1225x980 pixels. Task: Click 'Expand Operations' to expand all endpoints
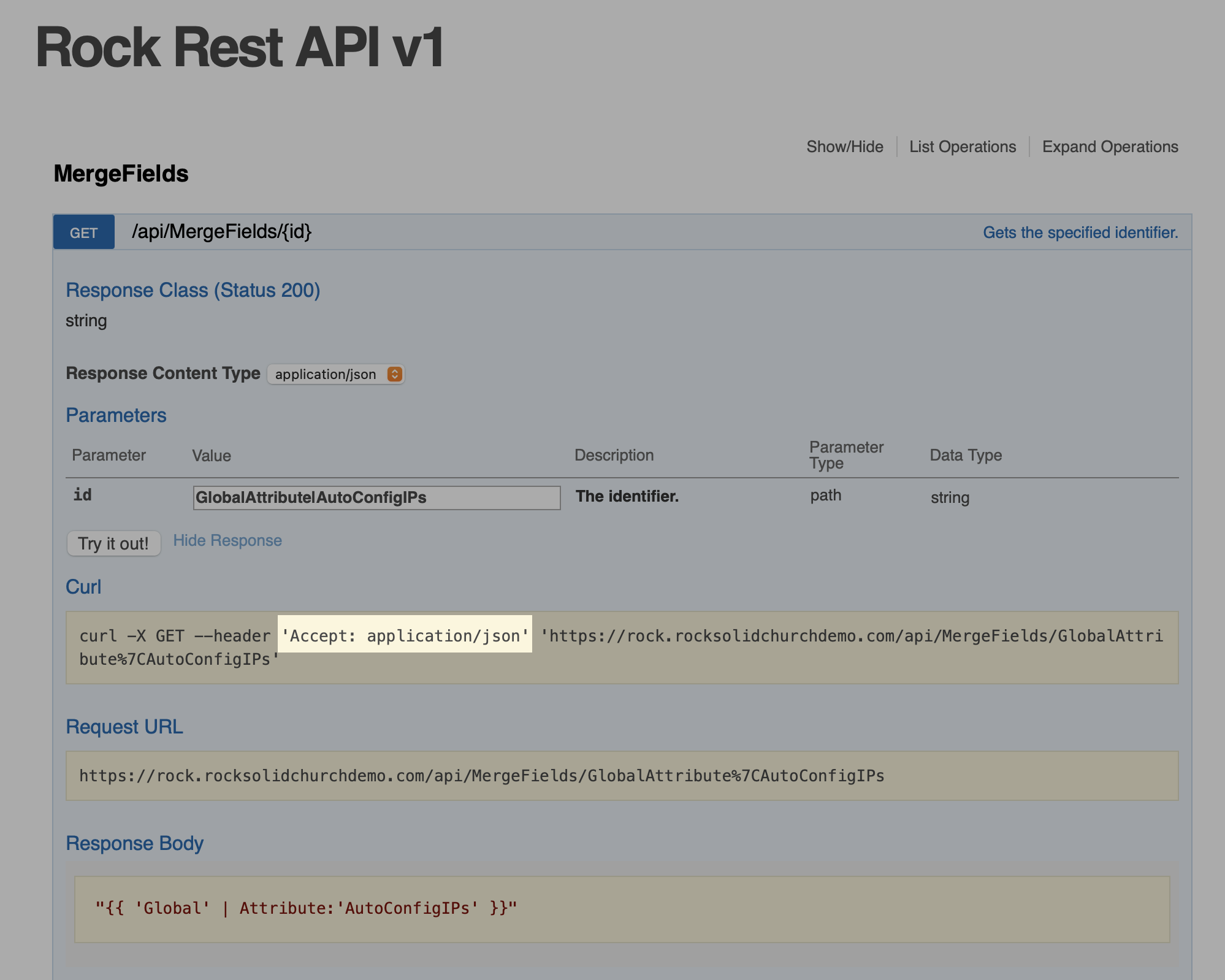(x=1110, y=147)
